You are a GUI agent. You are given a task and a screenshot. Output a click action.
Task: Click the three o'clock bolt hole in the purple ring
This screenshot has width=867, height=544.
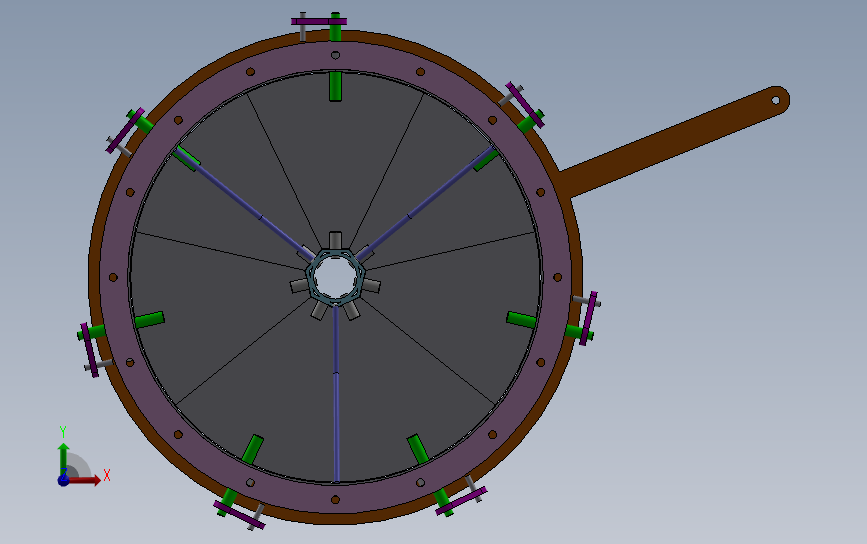tap(557, 278)
